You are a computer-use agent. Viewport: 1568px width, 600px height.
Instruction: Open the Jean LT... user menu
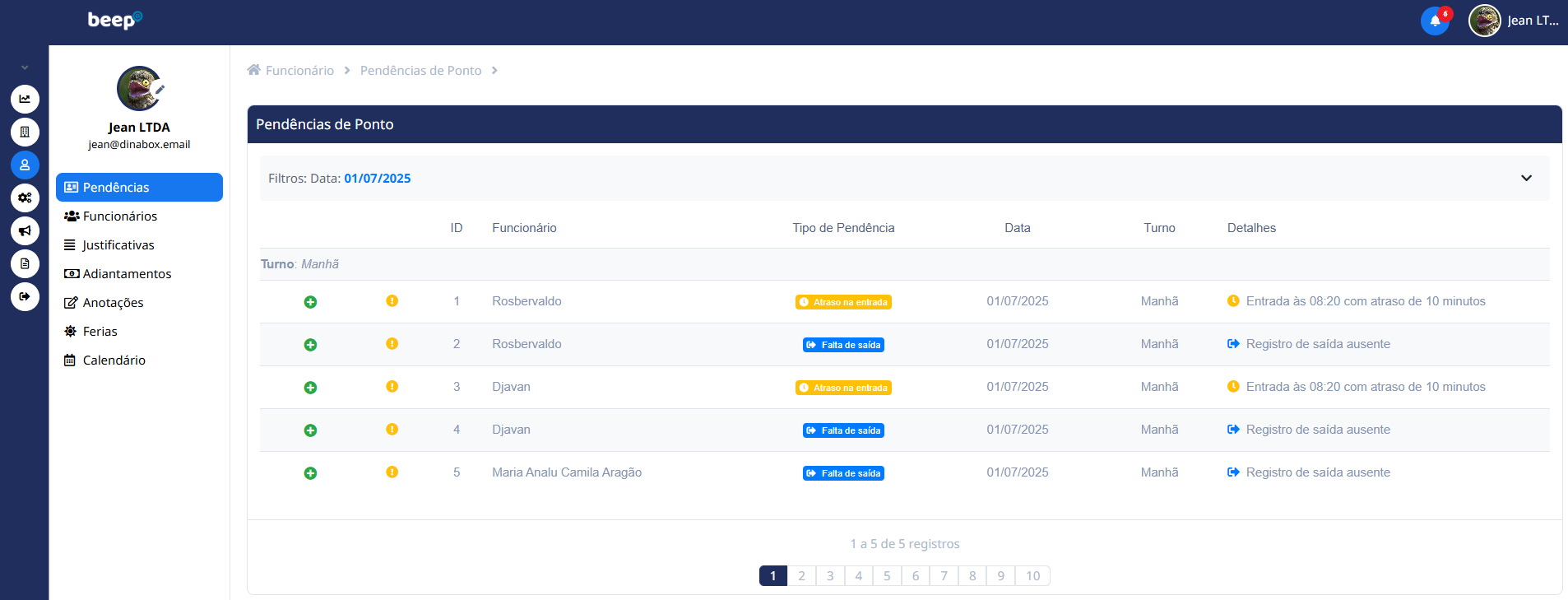pos(1515,21)
